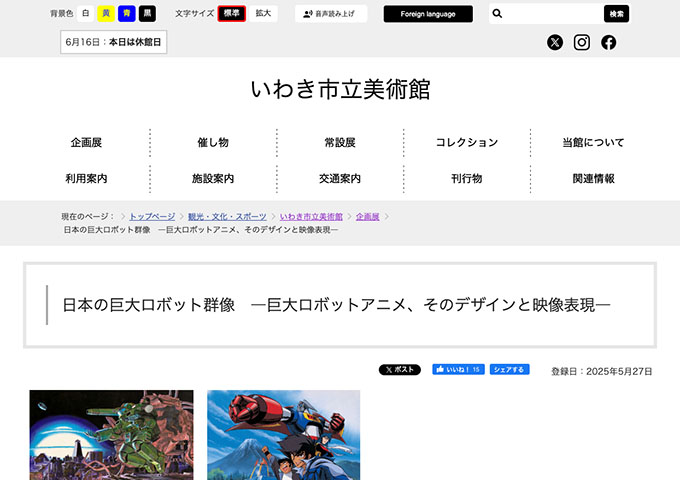This screenshot has width=680, height=480.
Task: Open the Mazinger and Mt. Fuji thumbnail
Action: [284, 435]
